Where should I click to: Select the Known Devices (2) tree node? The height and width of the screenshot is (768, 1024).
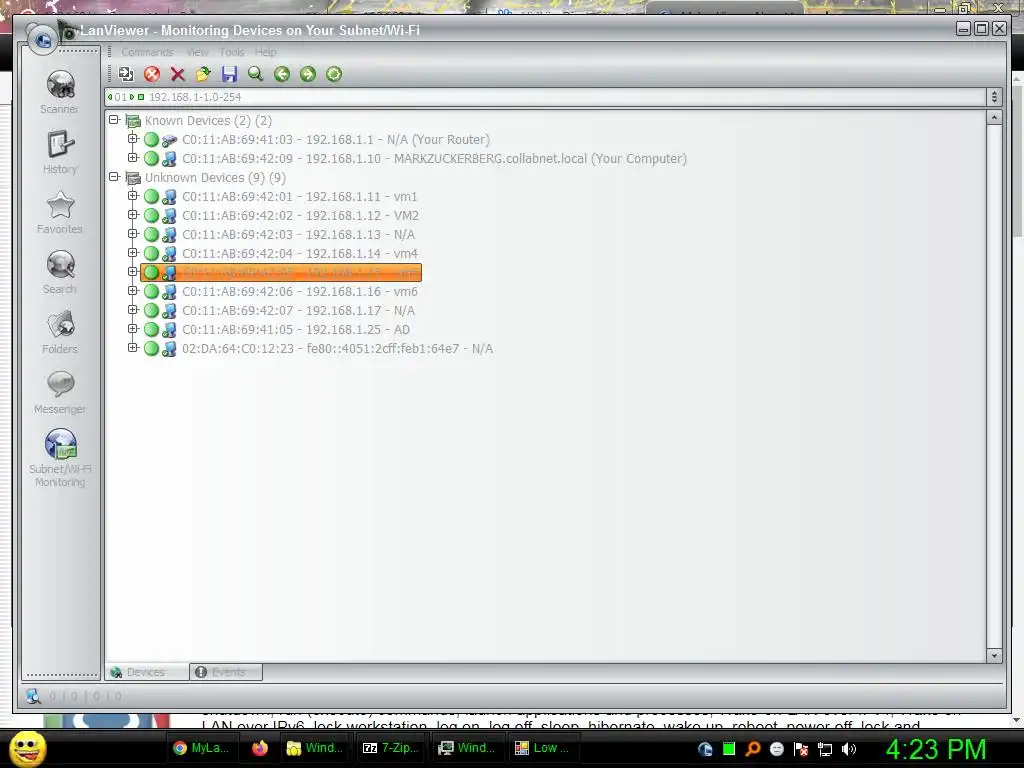[x=208, y=121]
